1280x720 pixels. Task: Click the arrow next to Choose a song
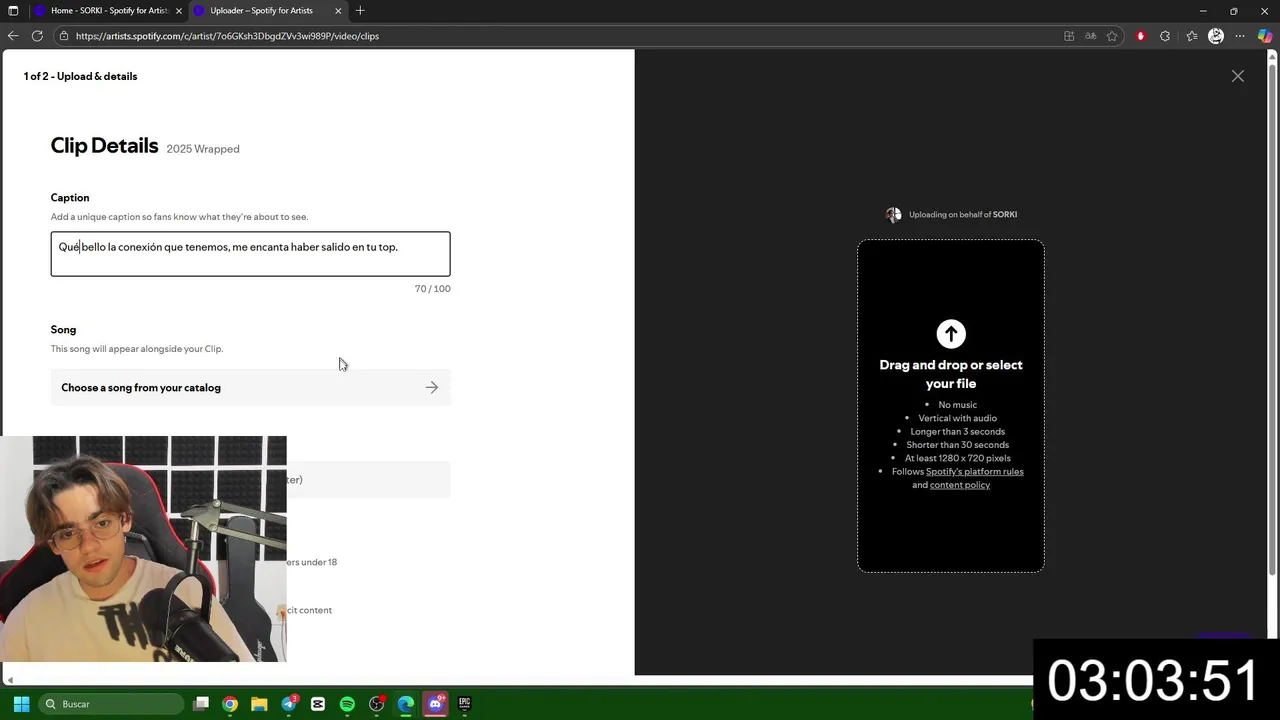pyautogui.click(x=431, y=388)
